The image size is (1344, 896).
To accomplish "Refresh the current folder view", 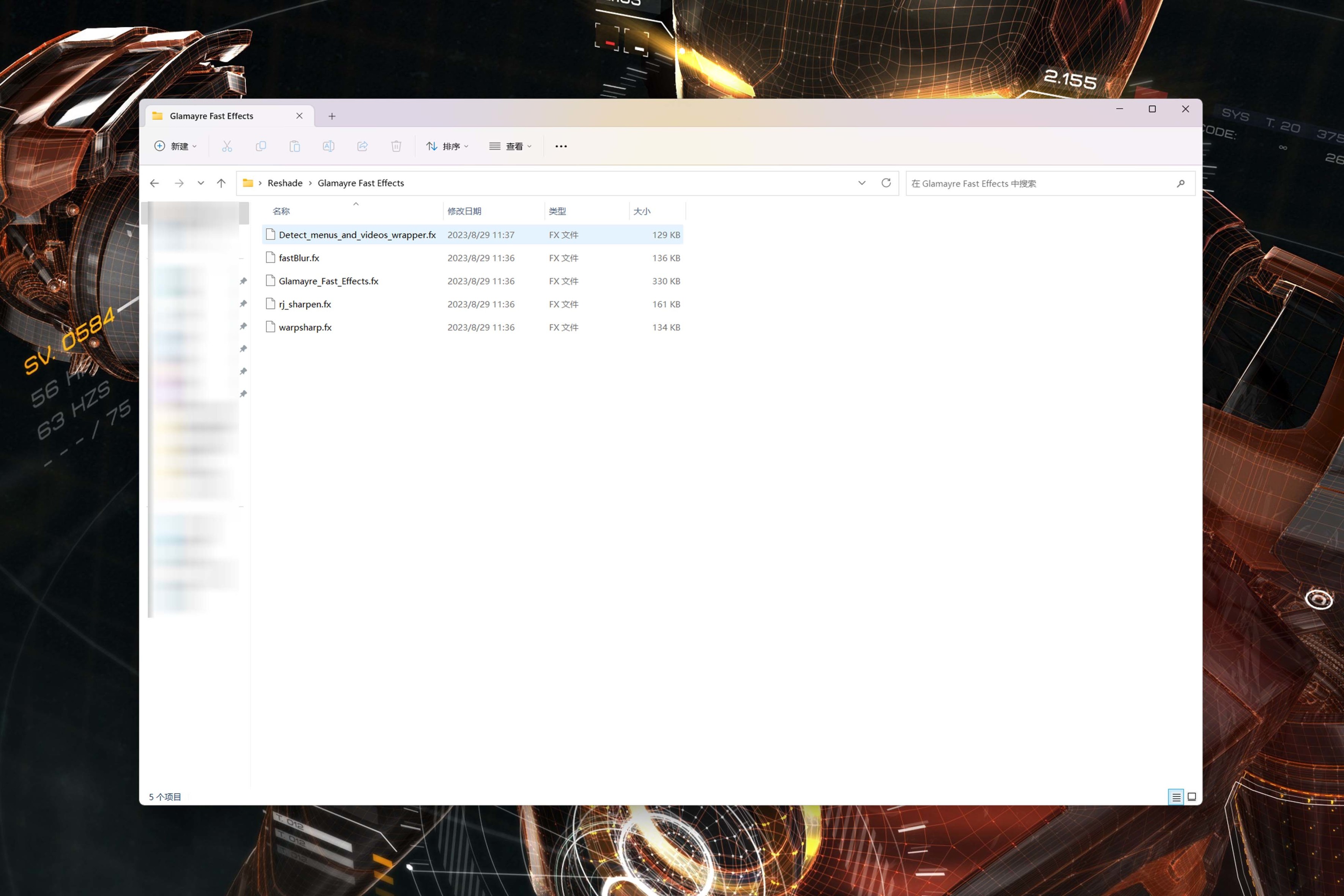I will pyautogui.click(x=886, y=183).
